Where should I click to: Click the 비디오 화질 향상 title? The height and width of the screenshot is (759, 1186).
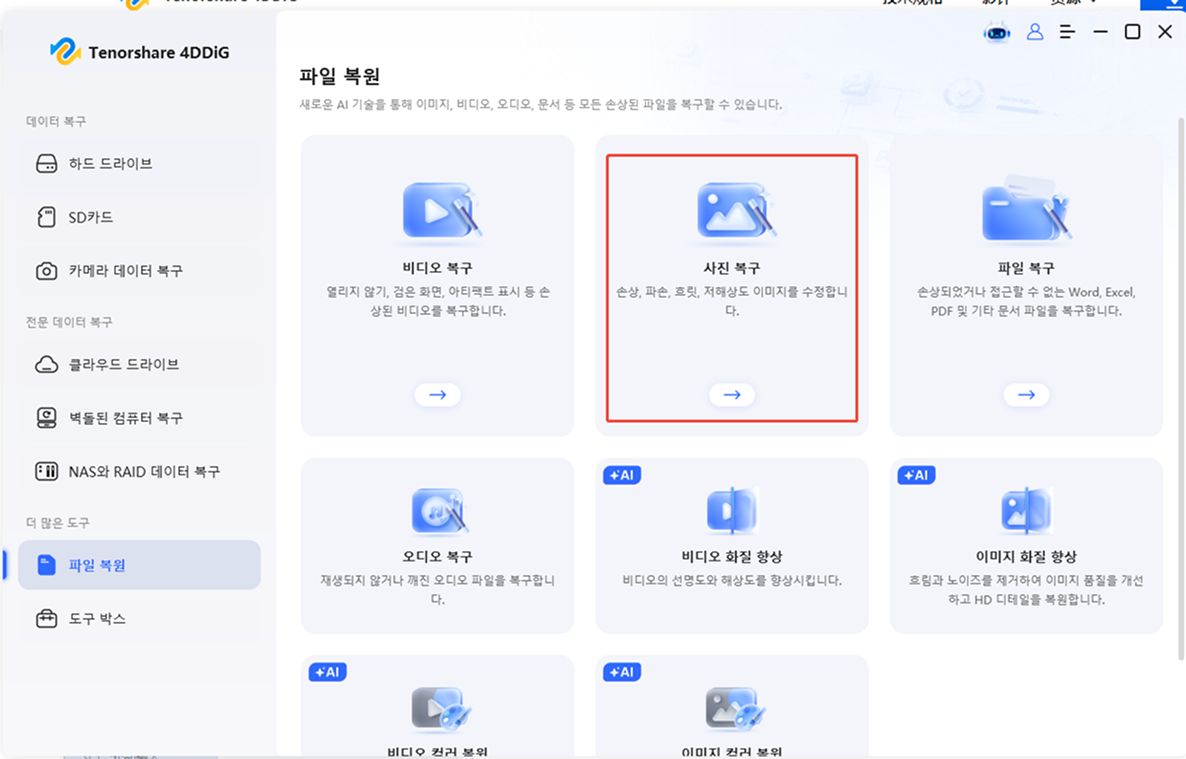(x=731, y=556)
